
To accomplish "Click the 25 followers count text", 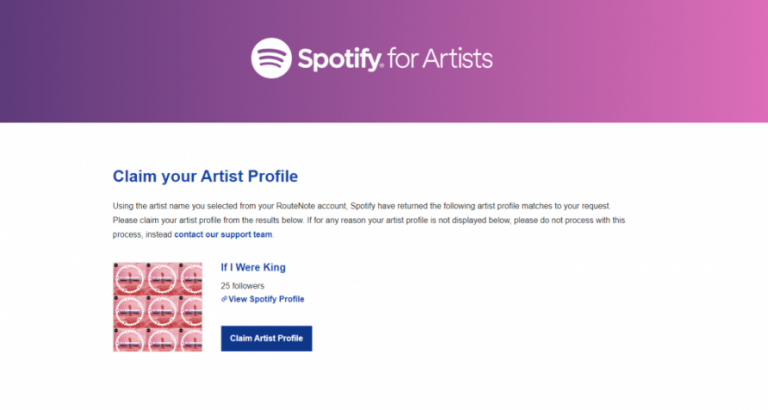I will (242, 286).
